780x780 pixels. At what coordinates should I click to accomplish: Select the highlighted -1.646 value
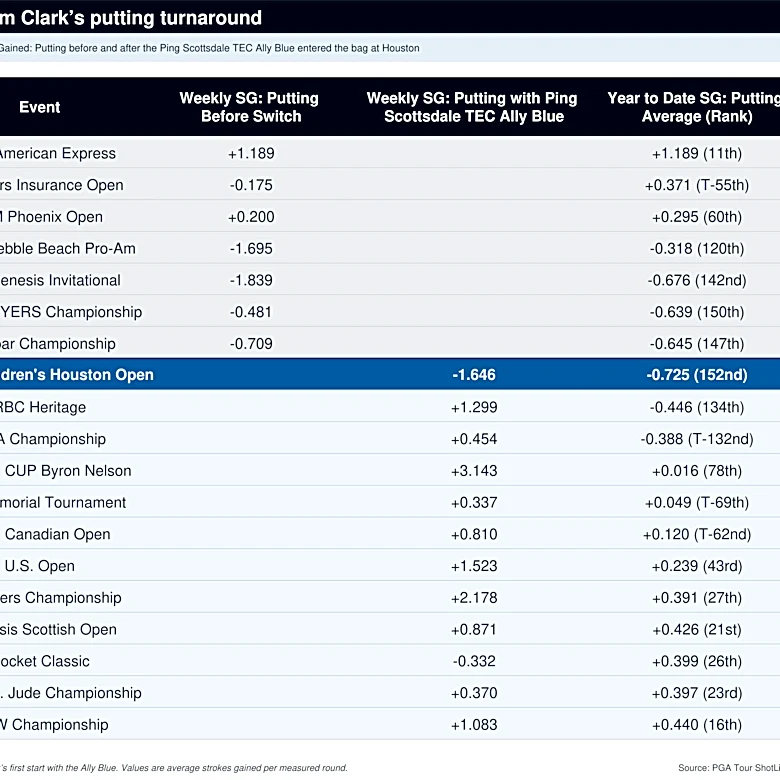[x=474, y=375]
